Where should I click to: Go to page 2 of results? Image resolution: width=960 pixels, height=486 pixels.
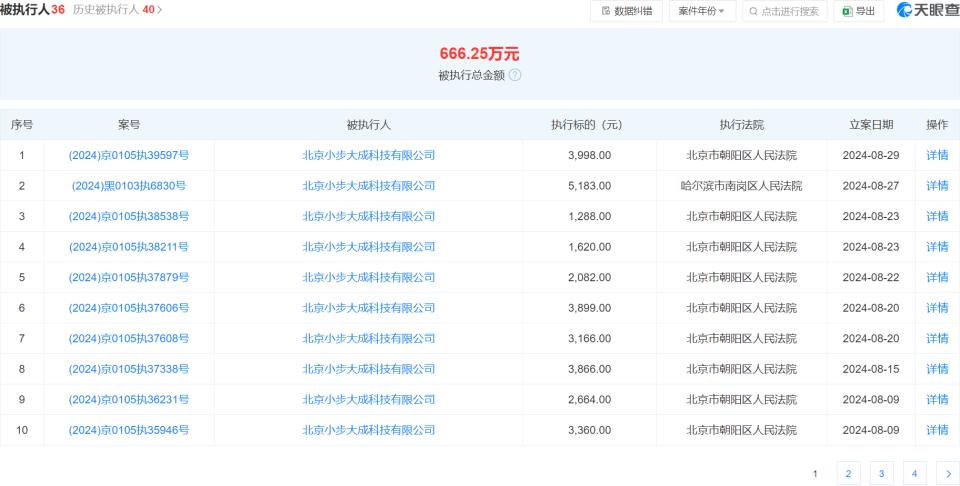(849, 473)
